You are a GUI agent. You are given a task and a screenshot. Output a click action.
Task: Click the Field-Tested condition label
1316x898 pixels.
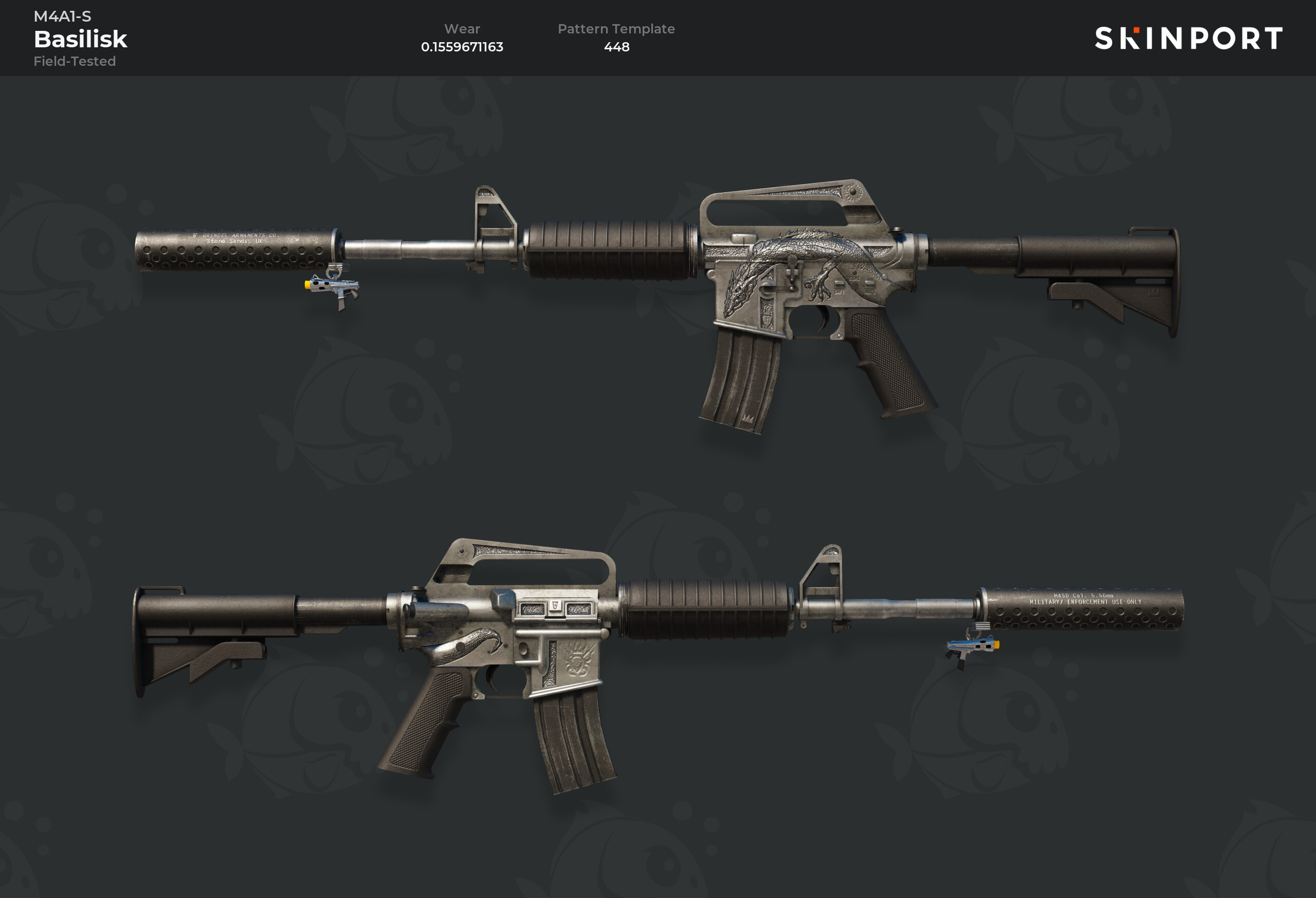(75, 61)
